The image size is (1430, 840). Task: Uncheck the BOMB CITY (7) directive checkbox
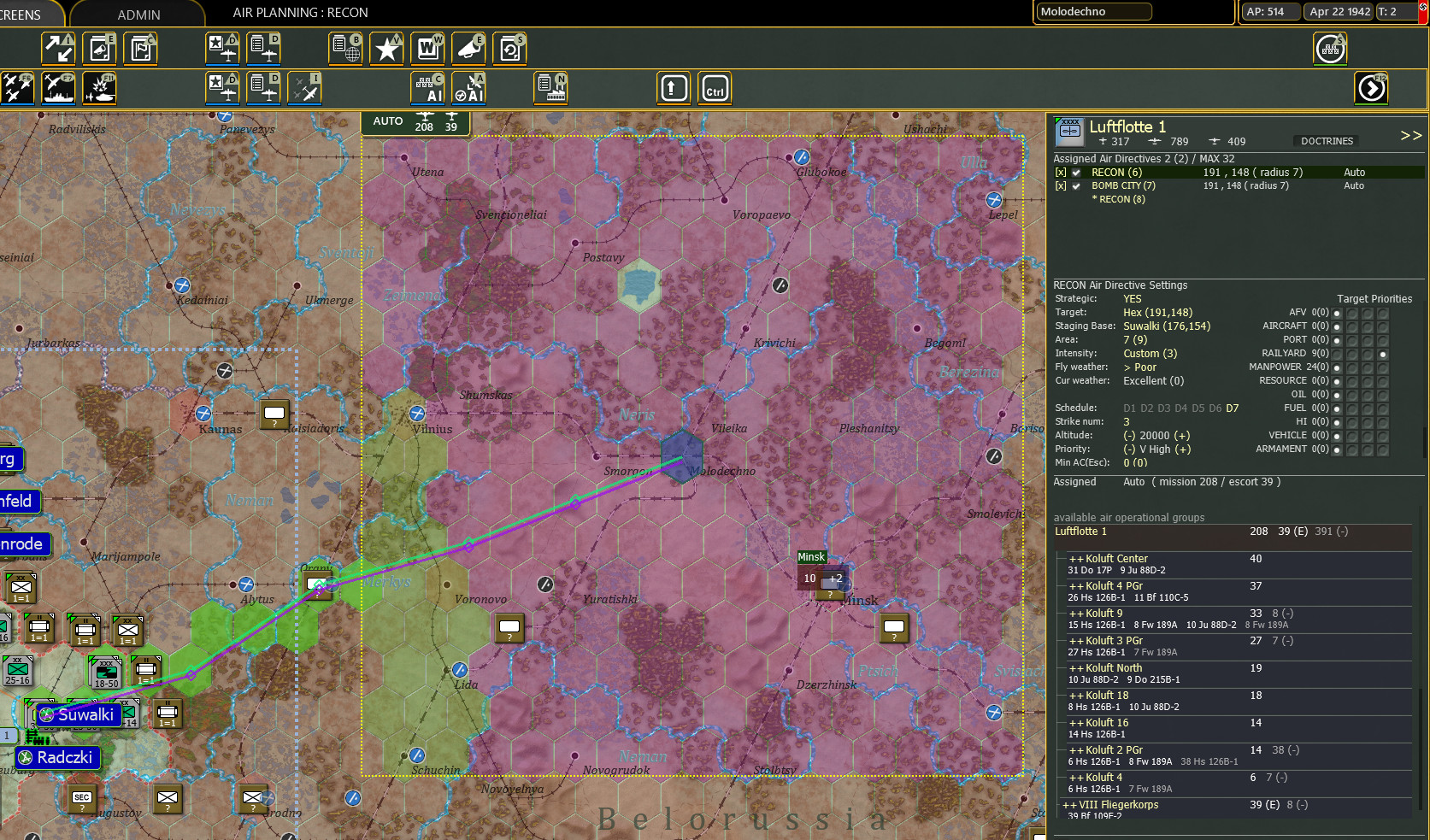[1077, 186]
